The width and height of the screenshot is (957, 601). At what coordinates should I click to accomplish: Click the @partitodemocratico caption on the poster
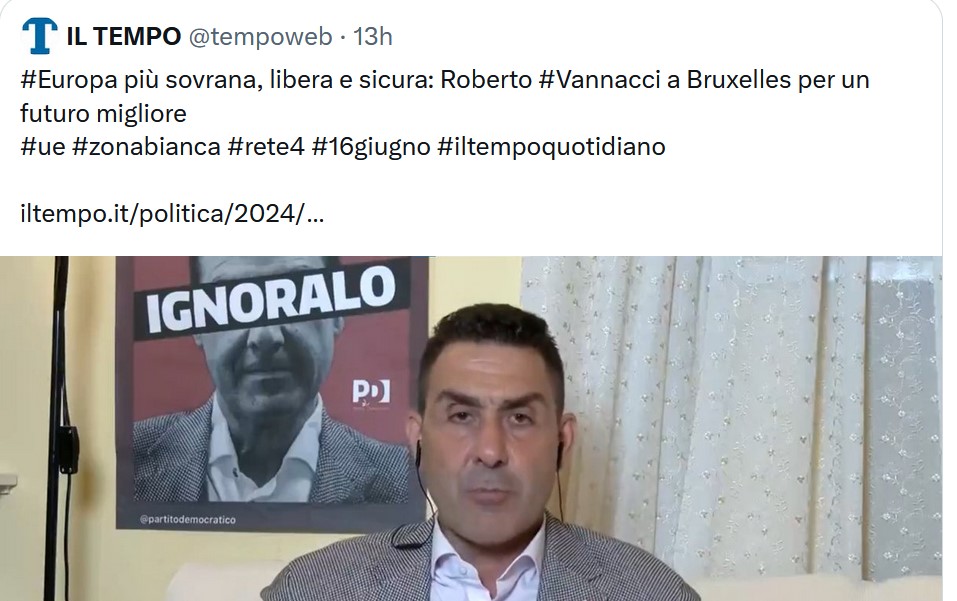[187, 520]
